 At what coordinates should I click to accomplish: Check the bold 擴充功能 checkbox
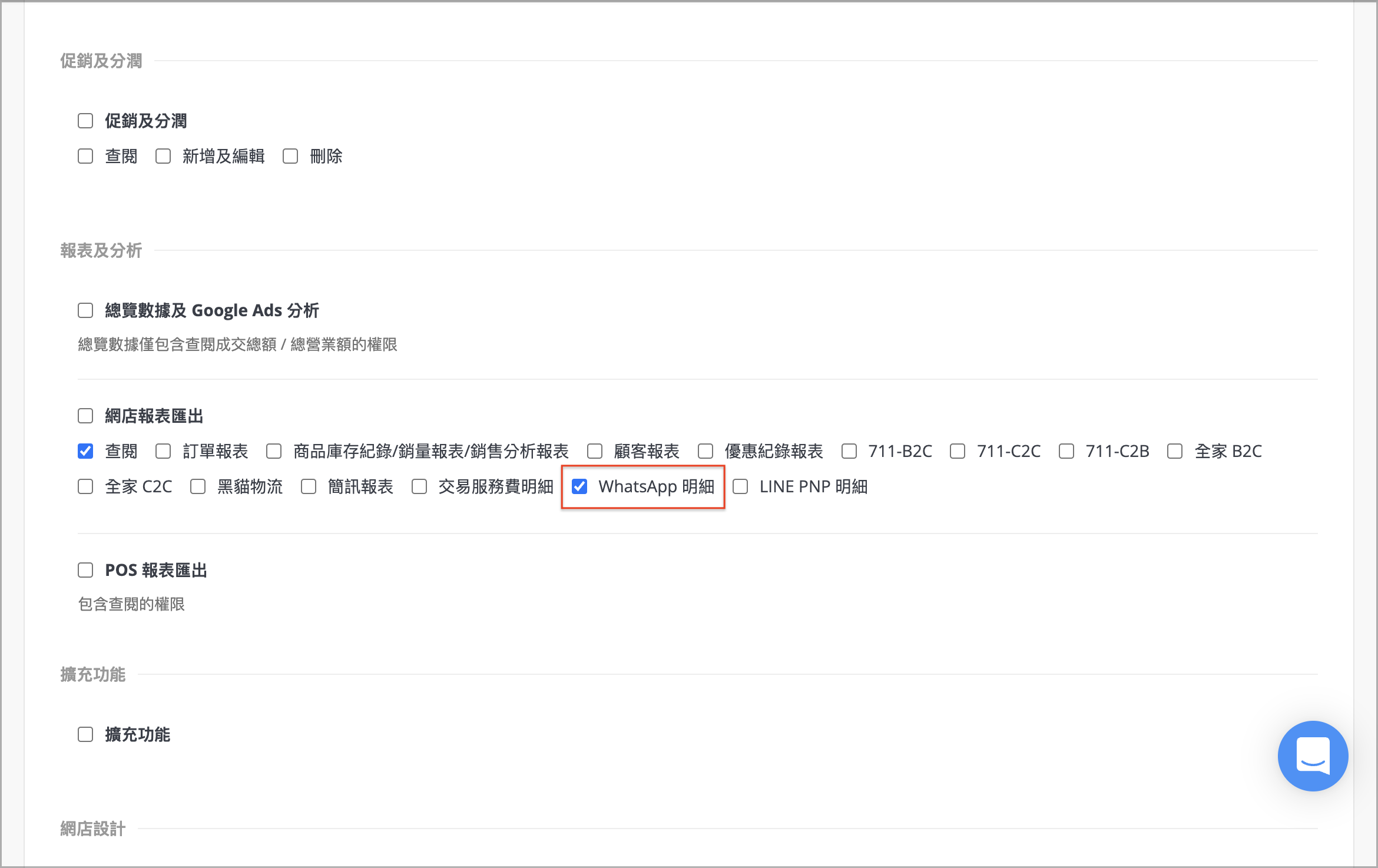[85, 734]
